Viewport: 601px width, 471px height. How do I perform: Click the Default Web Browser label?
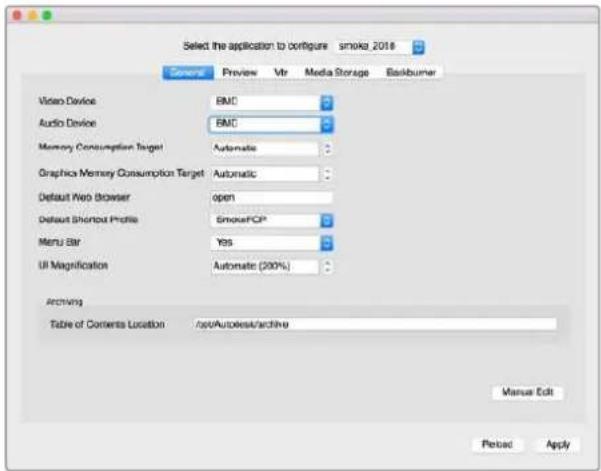(84, 197)
